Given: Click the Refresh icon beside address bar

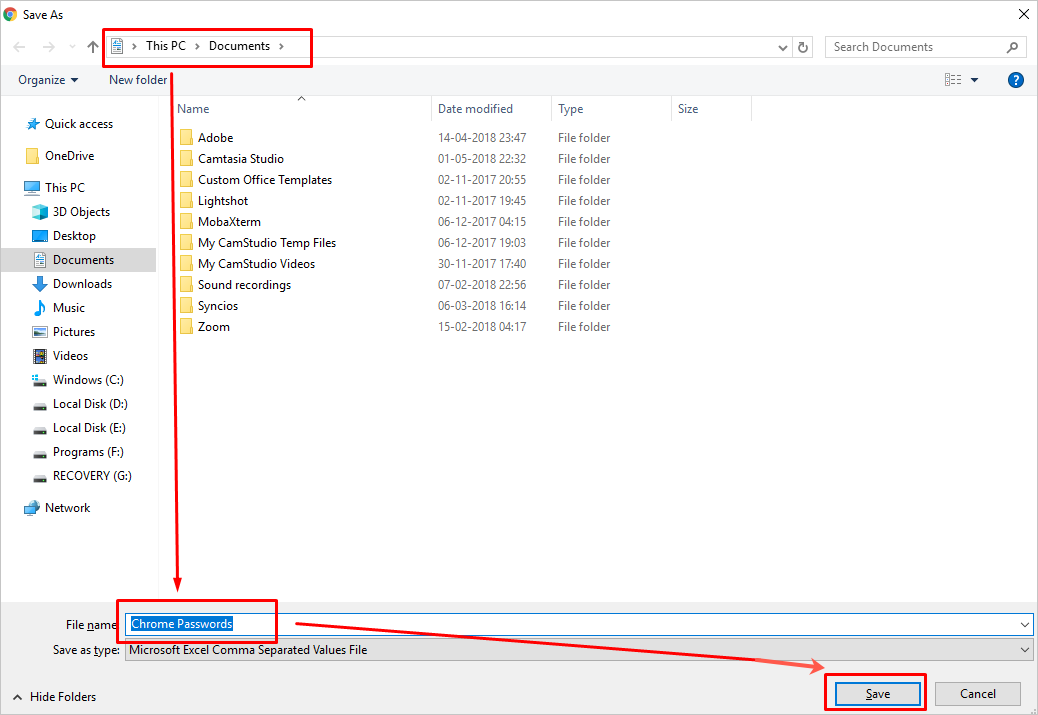Looking at the screenshot, I should pos(803,47).
